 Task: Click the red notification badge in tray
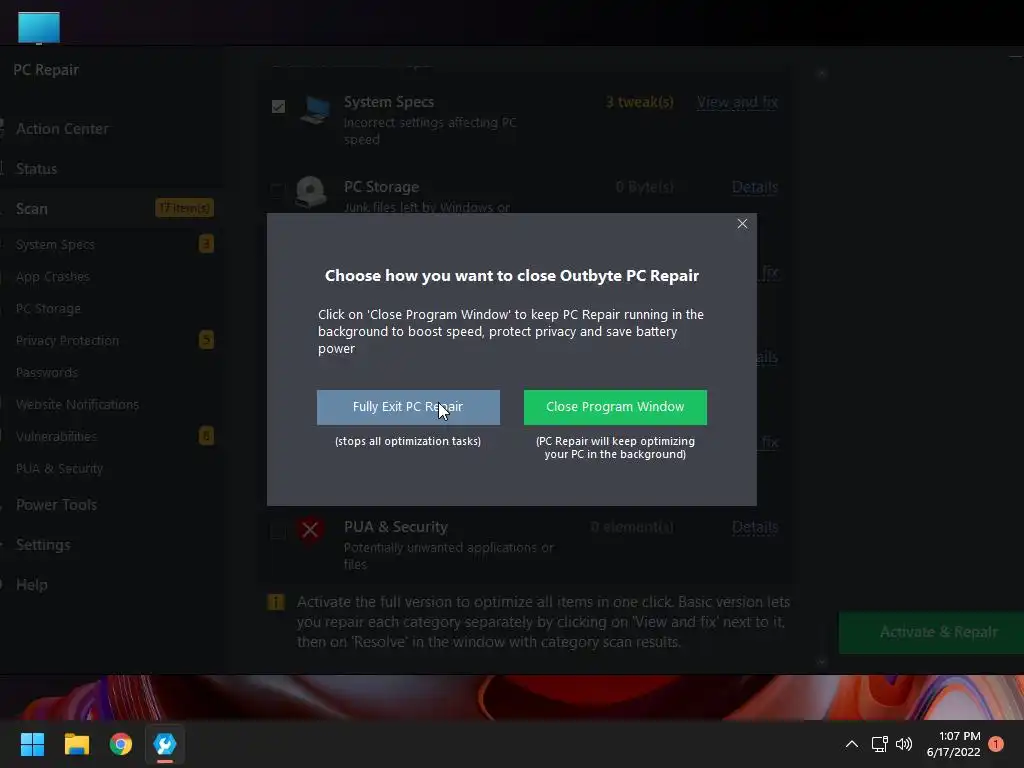(996, 744)
